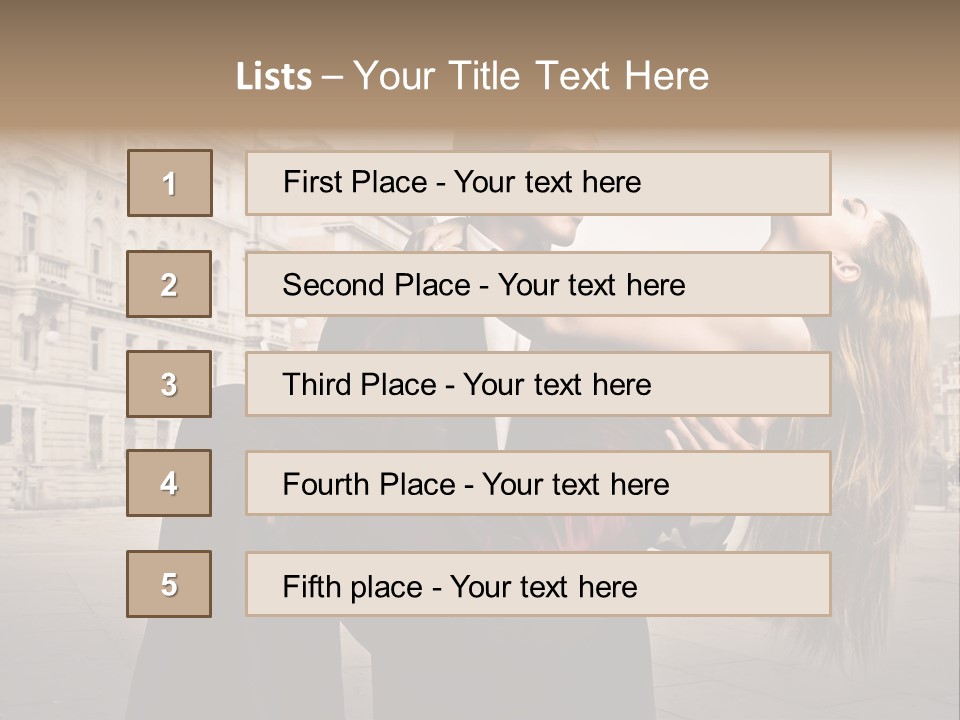Image resolution: width=960 pixels, height=720 pixels.
Task: Click the word First in list
Action: (311, 182)
